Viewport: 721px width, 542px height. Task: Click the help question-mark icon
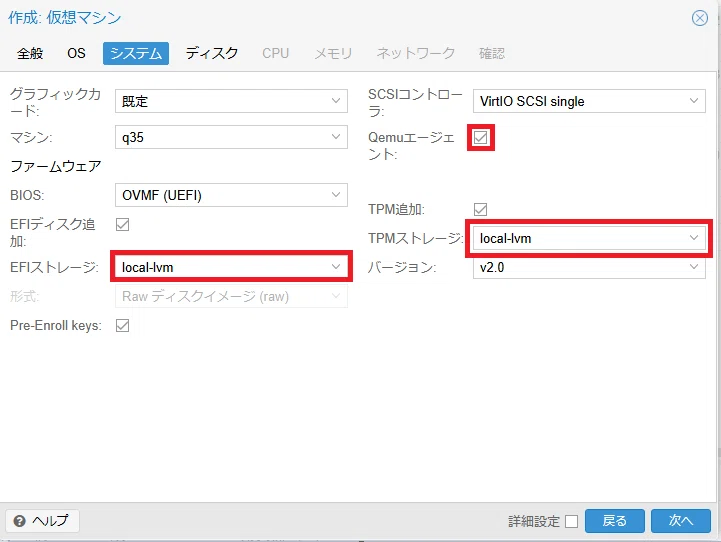click(x=19, y=521)
